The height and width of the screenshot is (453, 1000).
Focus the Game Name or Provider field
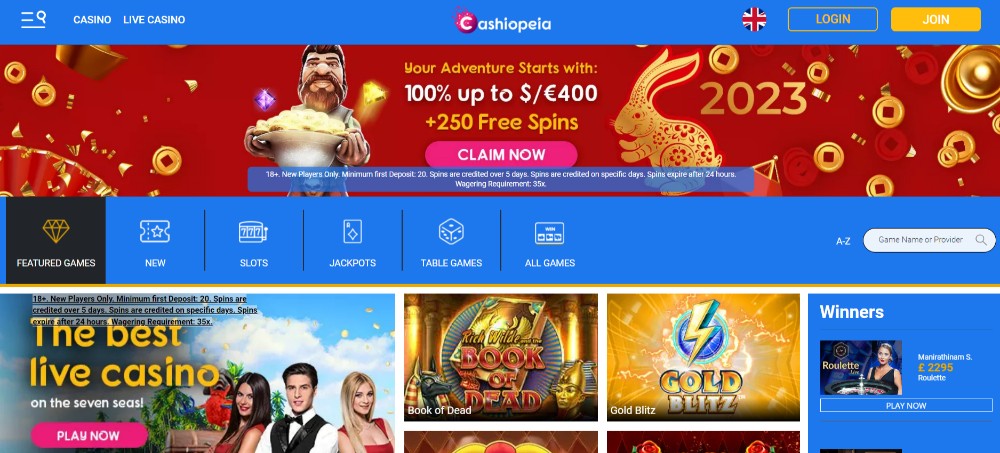coord(929,240)
